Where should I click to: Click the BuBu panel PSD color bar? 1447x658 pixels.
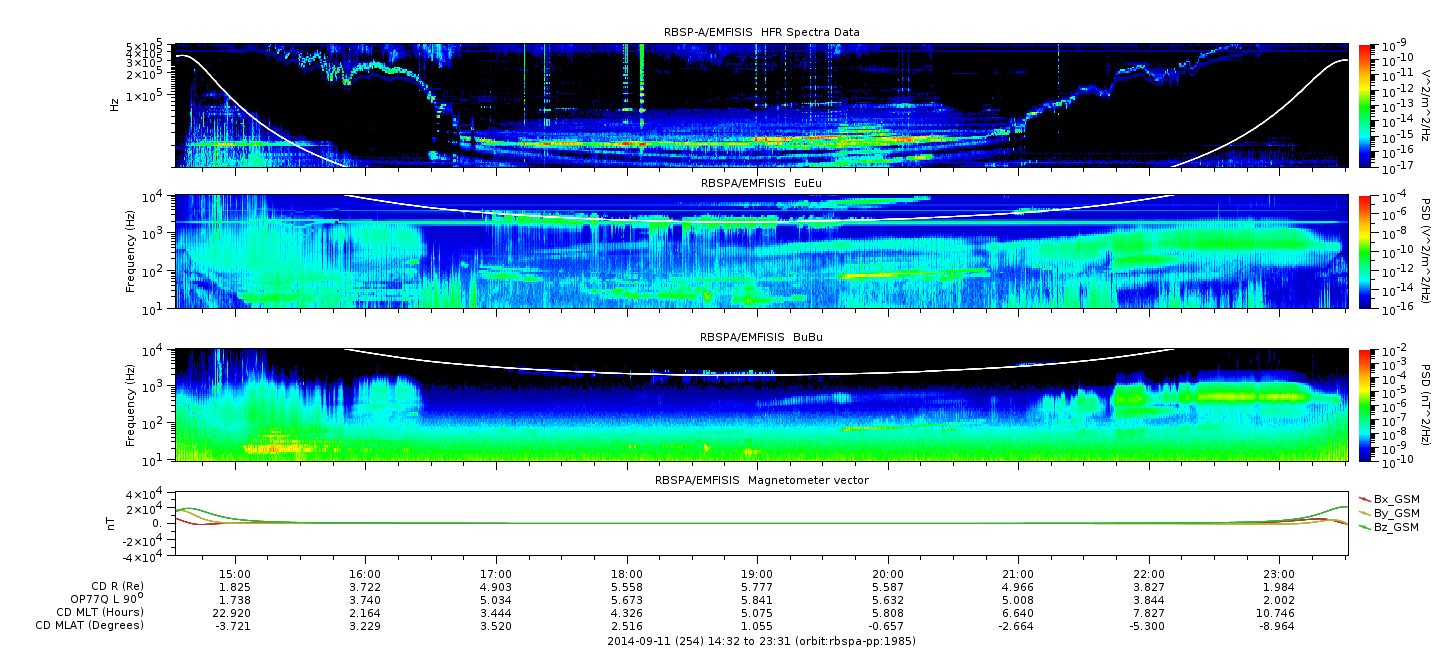pos(1365,404)
